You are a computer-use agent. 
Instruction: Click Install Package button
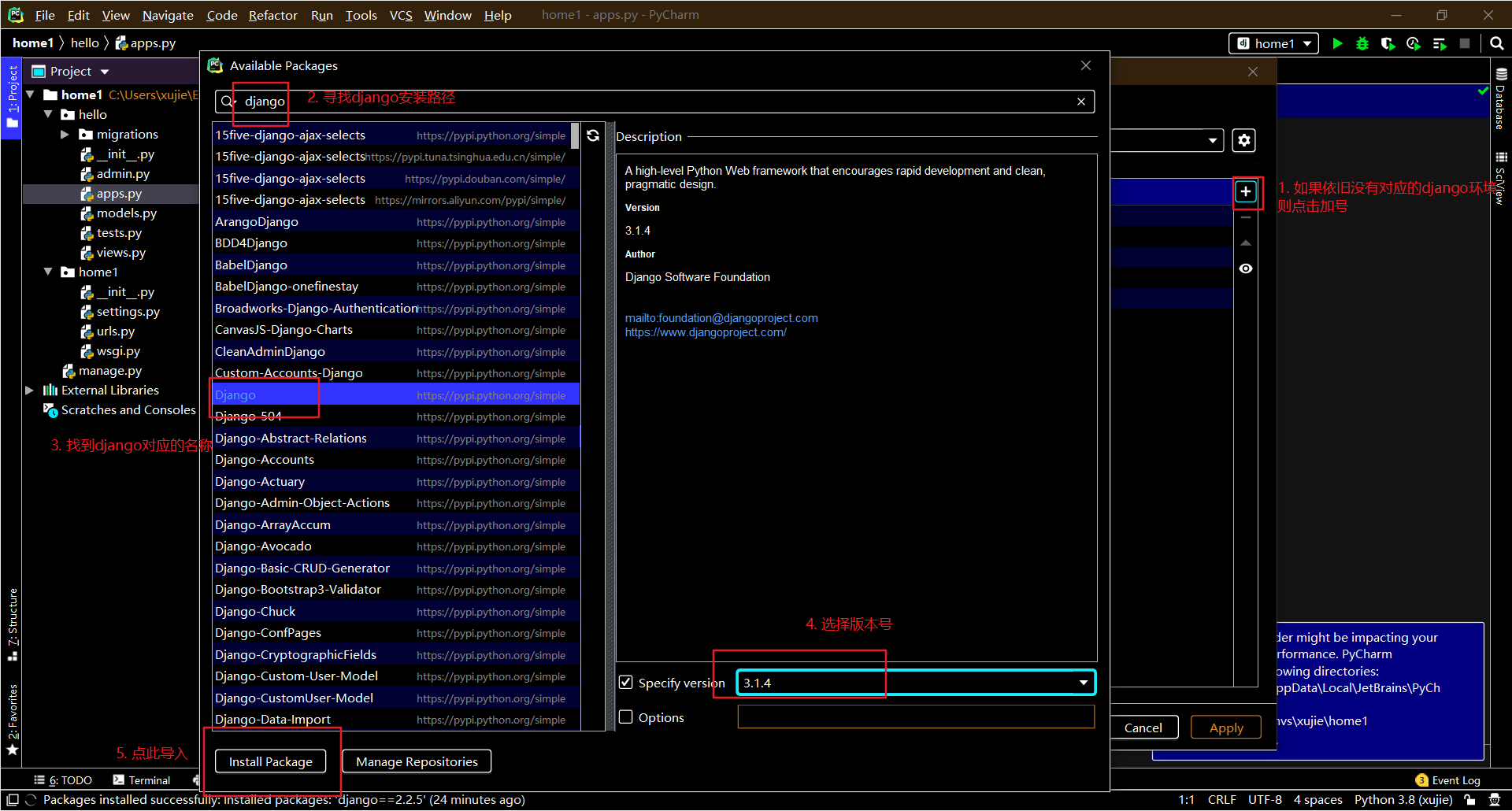click(271, 761)
